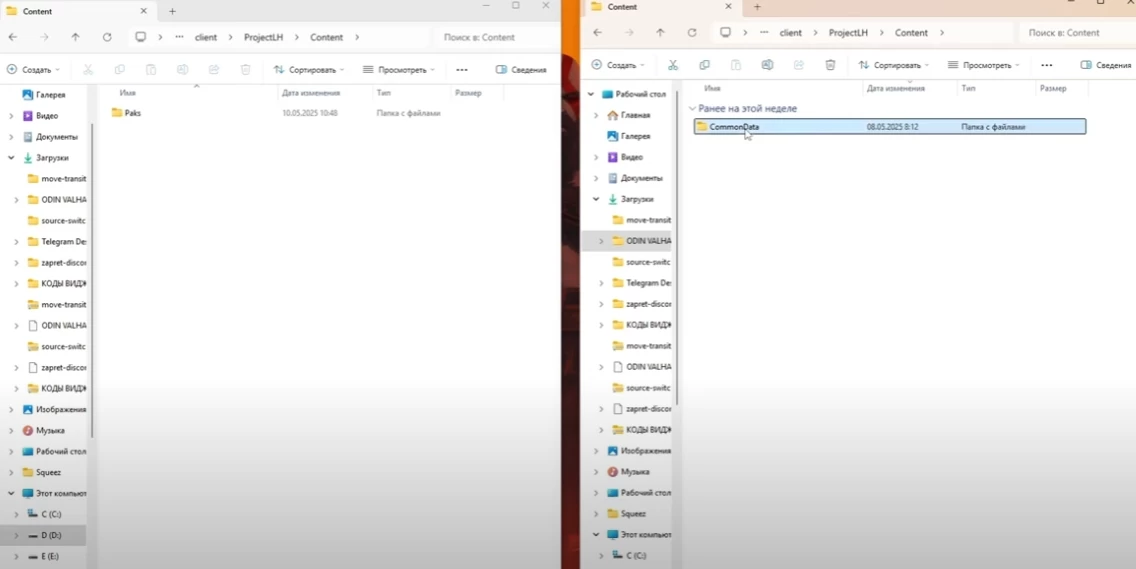
Task: Click the Cut scissors icon in right window
Action: [x=673, y=65]
